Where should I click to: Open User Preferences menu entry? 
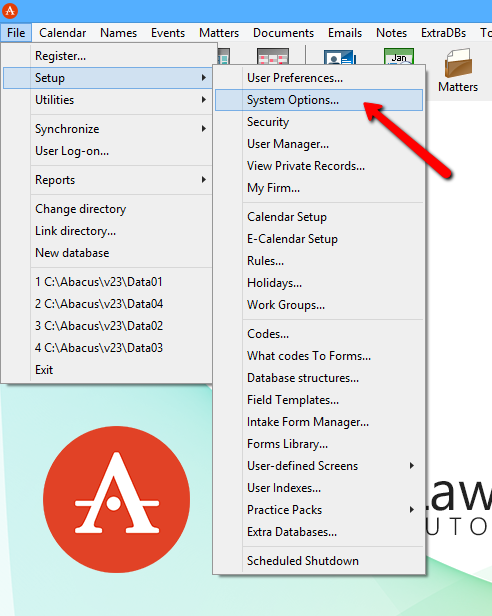point(319,78)
